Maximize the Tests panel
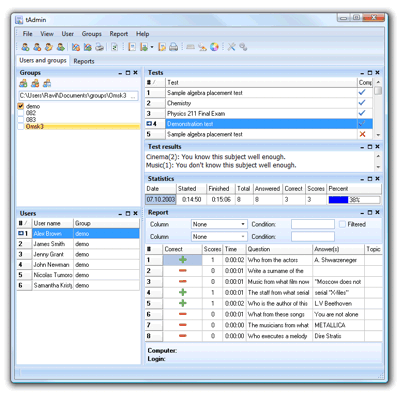Screen dimensions: 409x400 (x=370, y=73)
